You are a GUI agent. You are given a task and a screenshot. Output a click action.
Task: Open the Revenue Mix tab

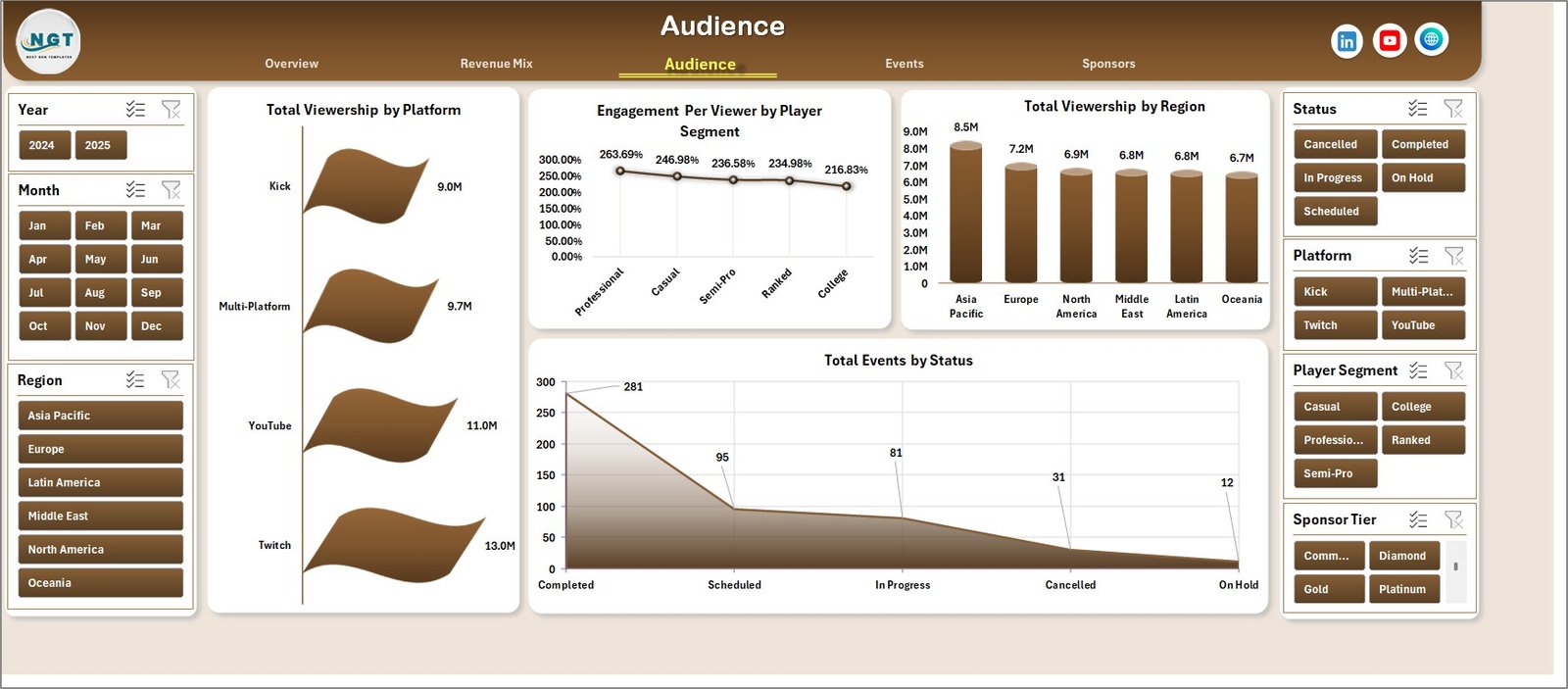pyautogui.click(x=496, y=64)
